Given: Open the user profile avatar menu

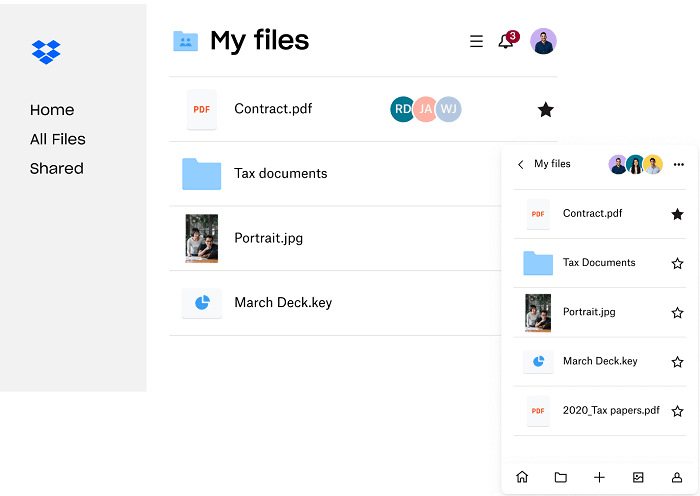Looking at the screenshot, I should click(543, 41).
